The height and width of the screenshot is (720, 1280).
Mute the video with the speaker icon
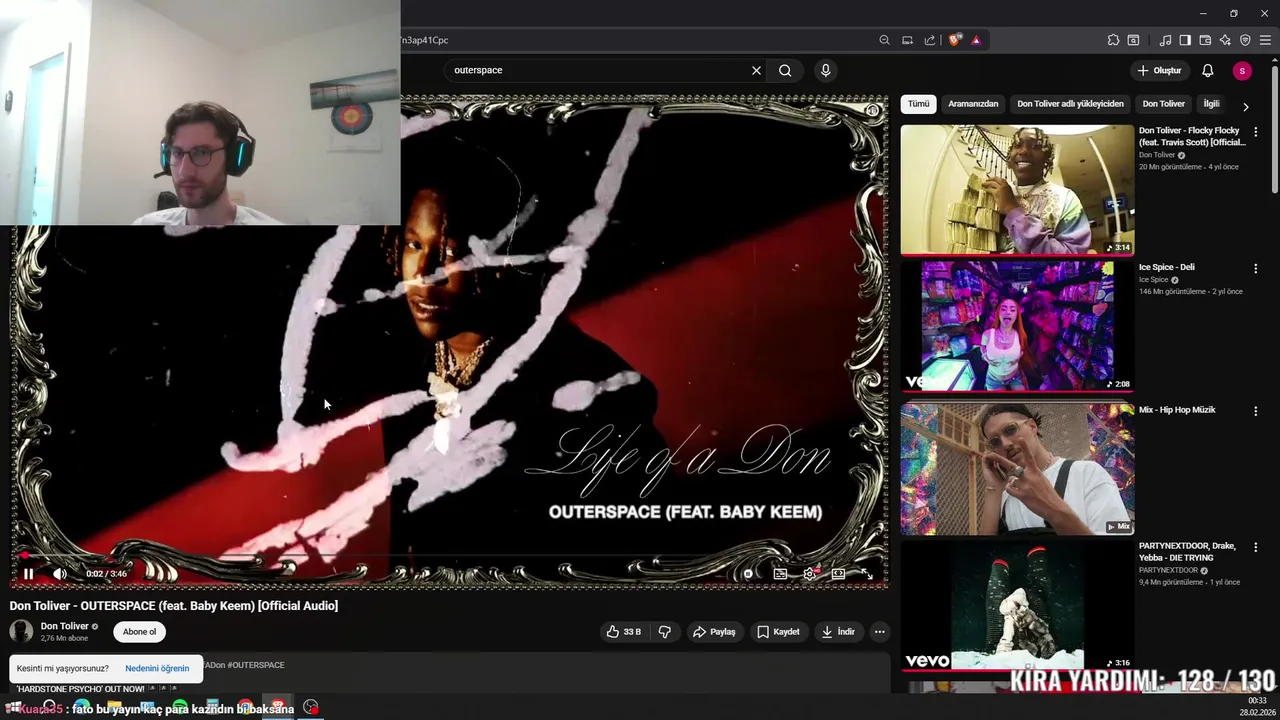click(60, 574)
